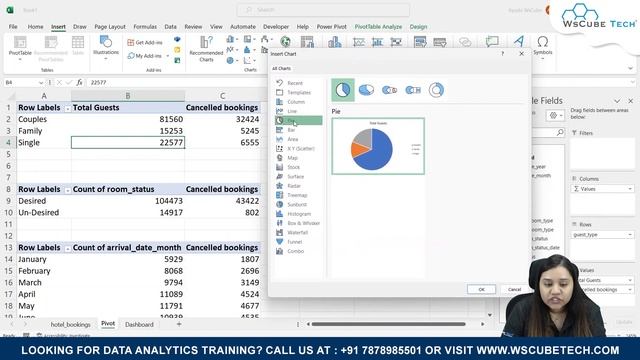
Task: Choose the Bar chart category
Action: coord(291,130)
